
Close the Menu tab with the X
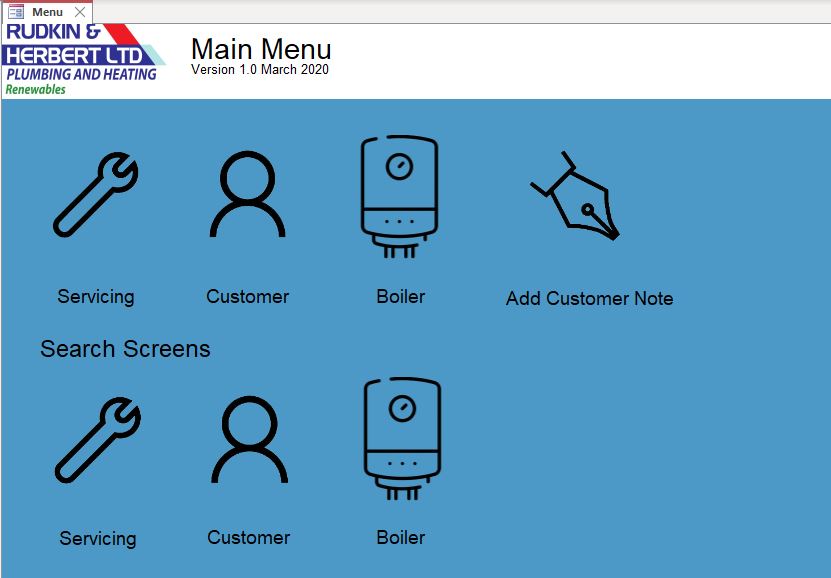click(x=80, y=12)
